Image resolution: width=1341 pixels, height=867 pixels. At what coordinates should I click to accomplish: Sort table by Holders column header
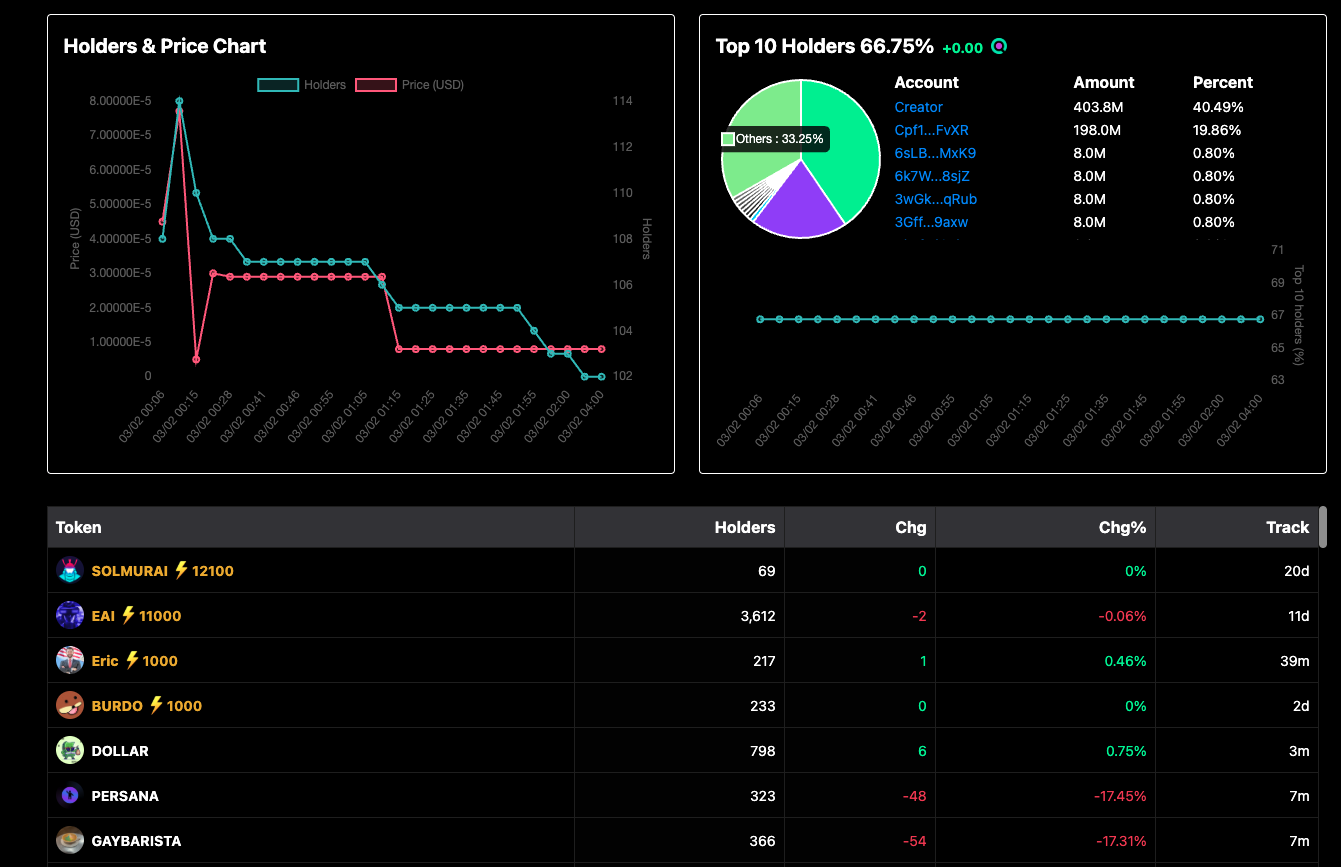[x=744, y=527]
